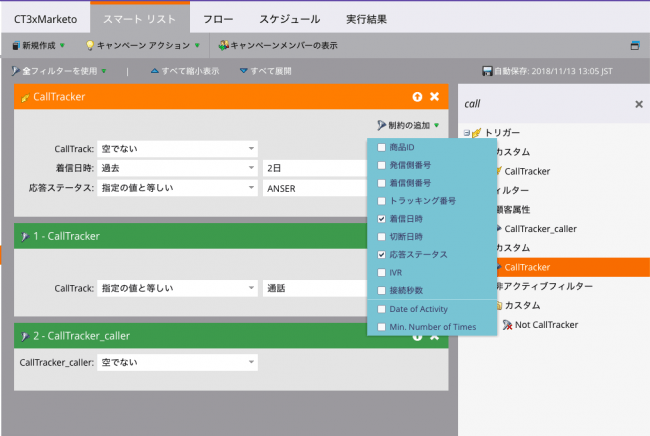Image resolution: width=650 pixels, height=436 pixels.
Task: Open the 制約の追加 dropdown arrow
Action: (437, 125)
